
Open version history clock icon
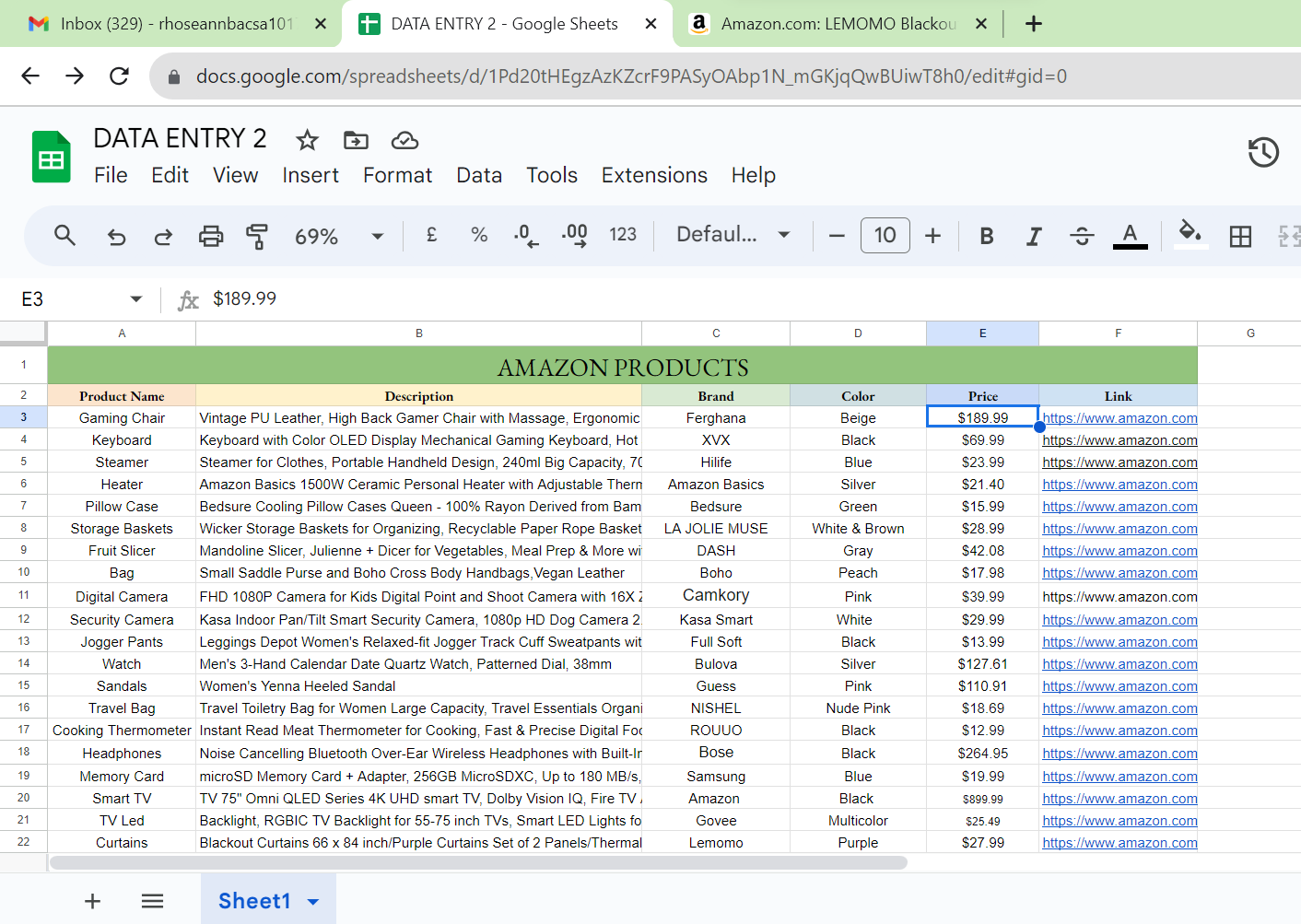point(1263,152)
